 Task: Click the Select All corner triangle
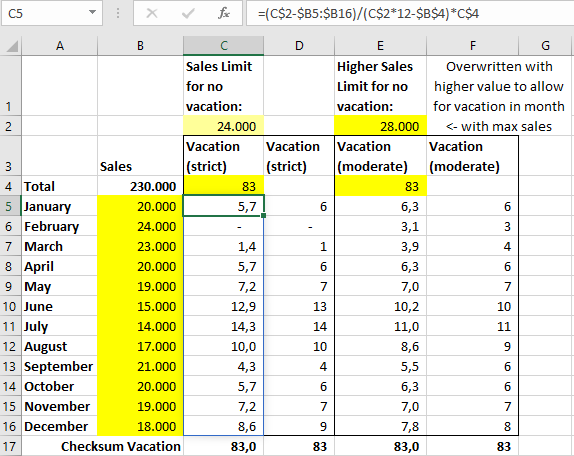coord(11,46)
